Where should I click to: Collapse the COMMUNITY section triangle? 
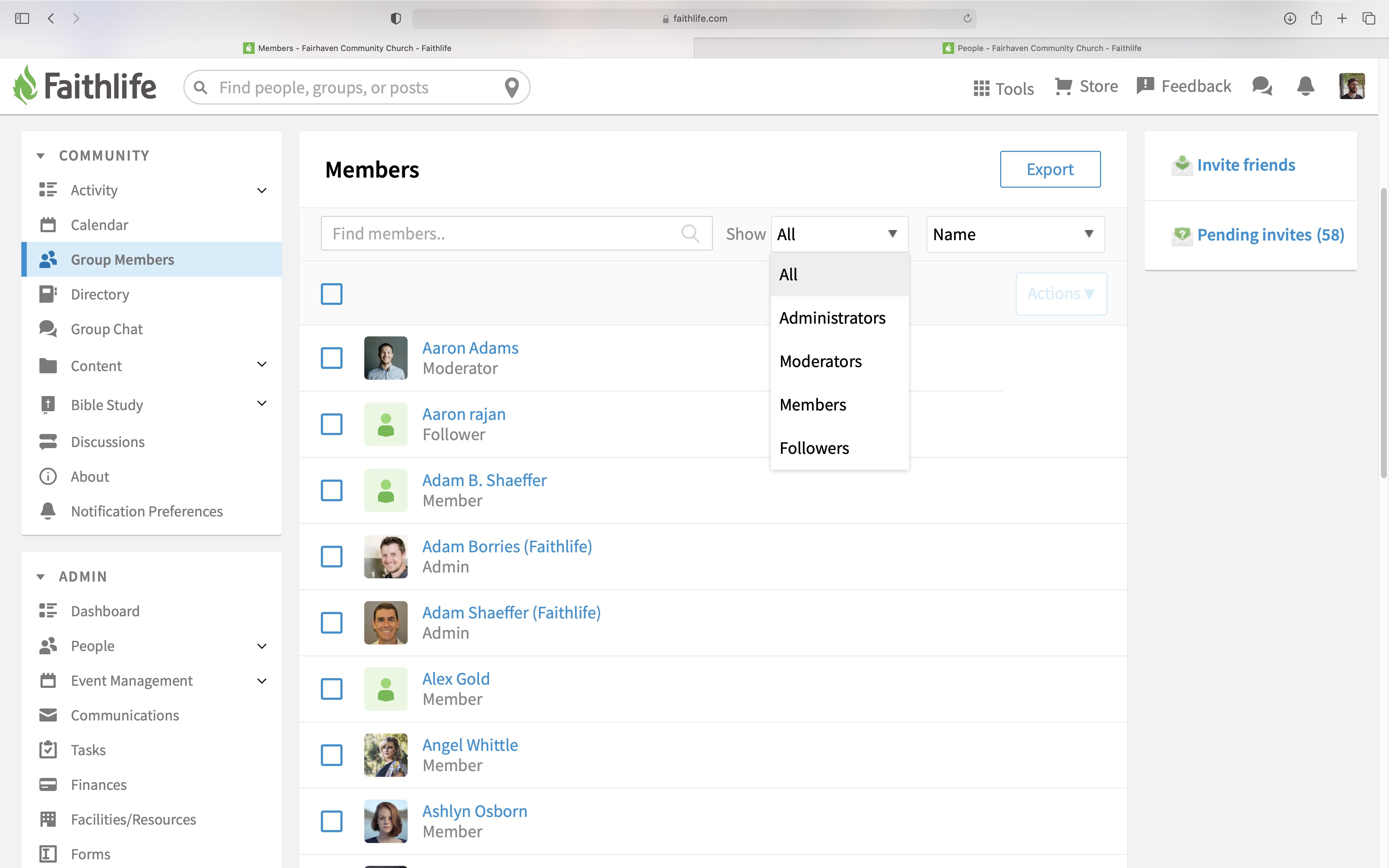click(40, 156)
